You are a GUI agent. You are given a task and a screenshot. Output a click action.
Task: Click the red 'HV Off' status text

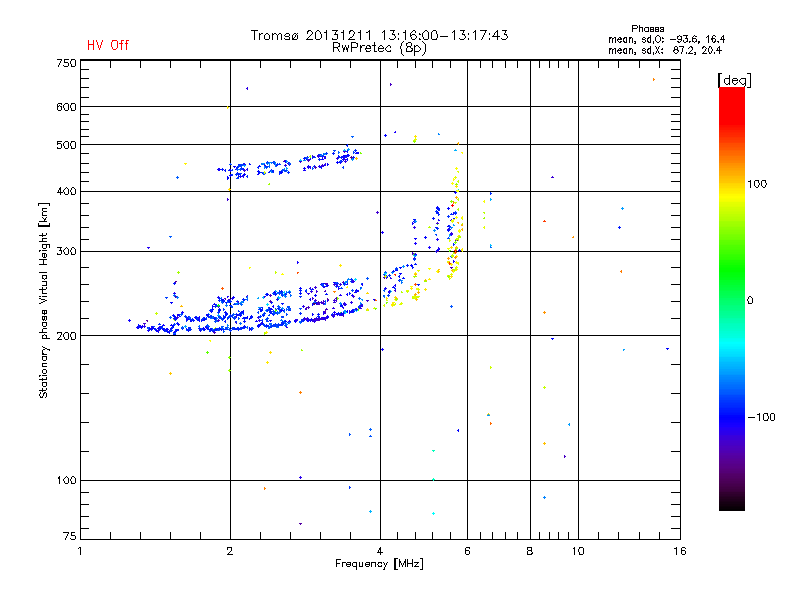click(108, 45)
